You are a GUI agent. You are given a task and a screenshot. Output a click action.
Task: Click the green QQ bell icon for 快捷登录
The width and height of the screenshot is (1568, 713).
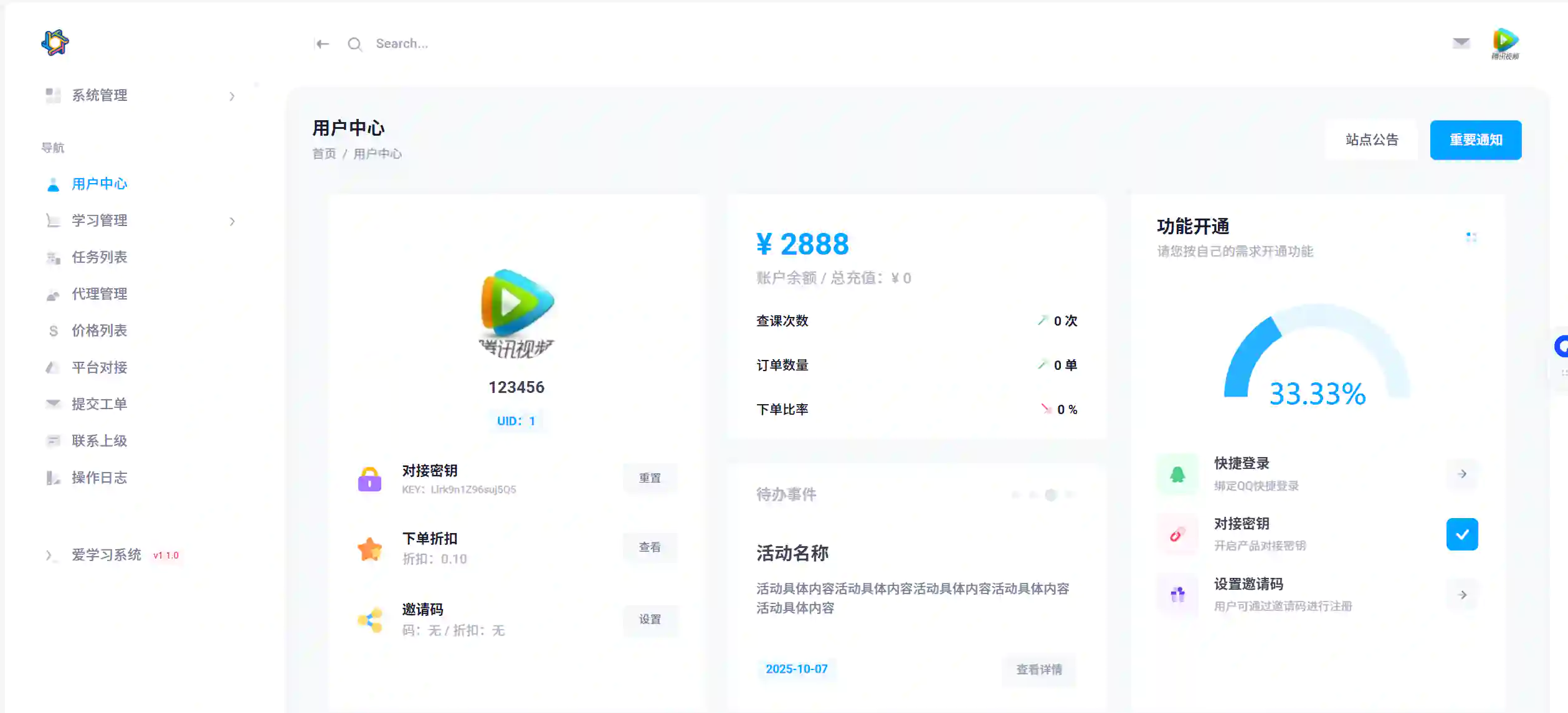pyautogui.click(x=1177, y=475)
